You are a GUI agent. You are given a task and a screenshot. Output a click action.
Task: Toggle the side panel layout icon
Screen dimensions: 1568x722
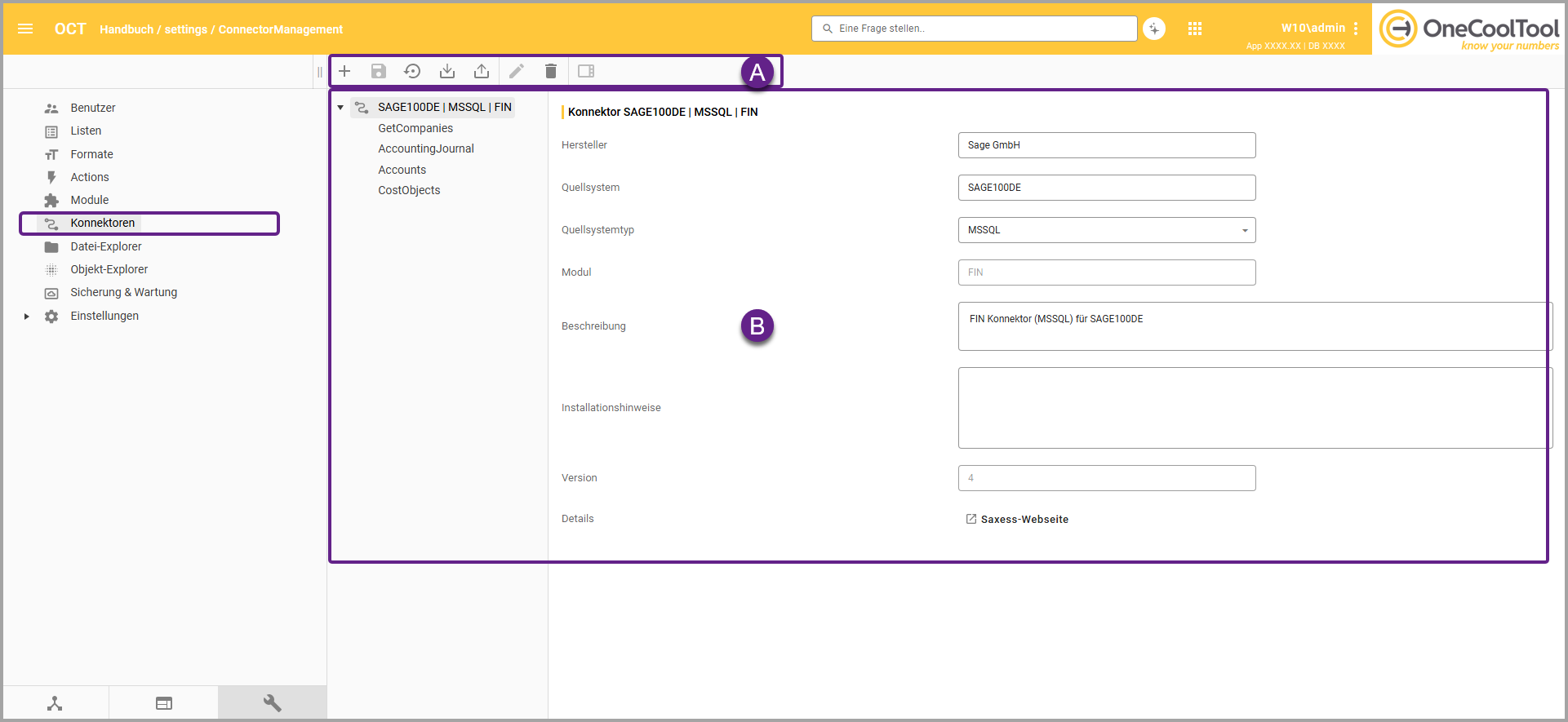click(586, 71)
